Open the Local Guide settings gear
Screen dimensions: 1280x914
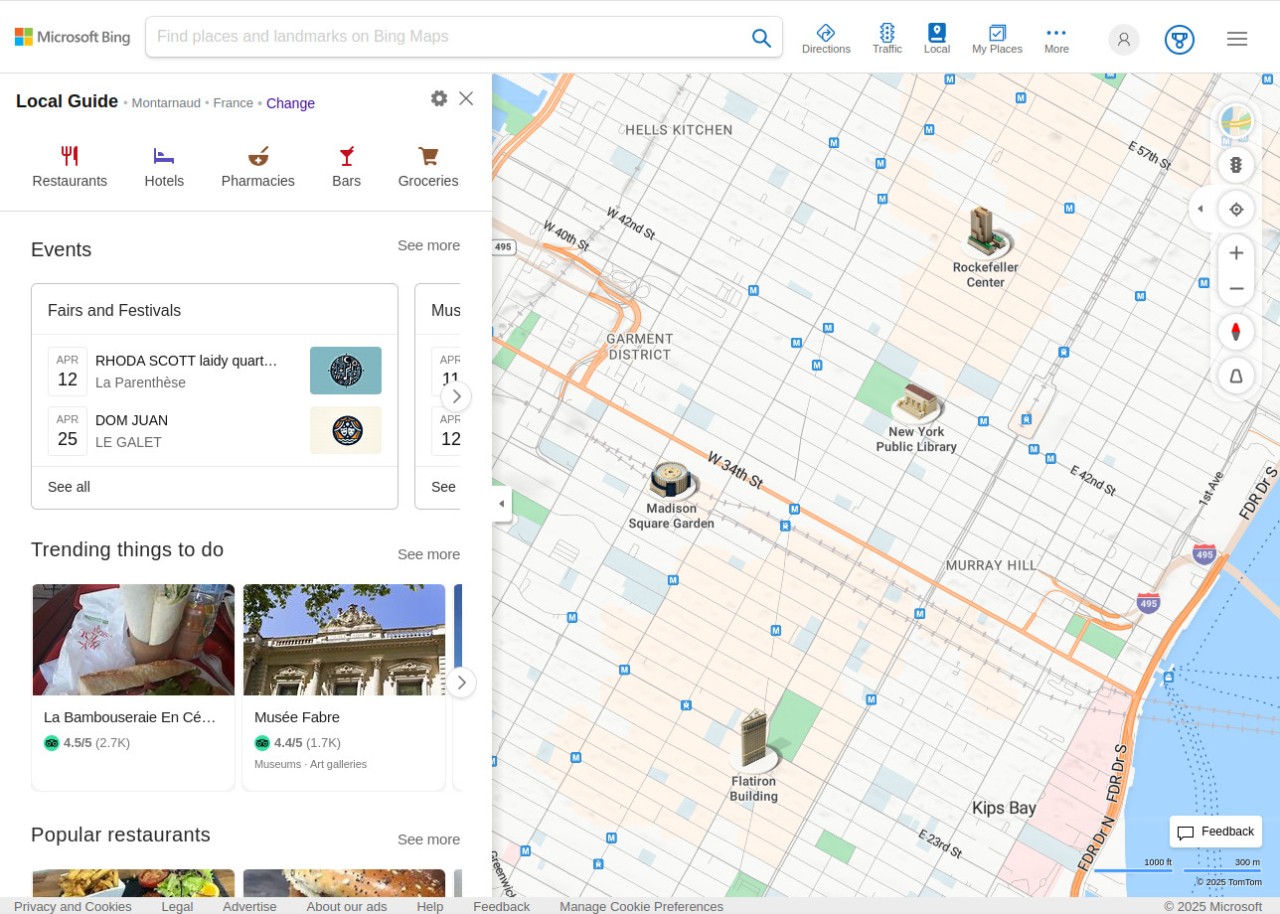(x=439, y=98)
